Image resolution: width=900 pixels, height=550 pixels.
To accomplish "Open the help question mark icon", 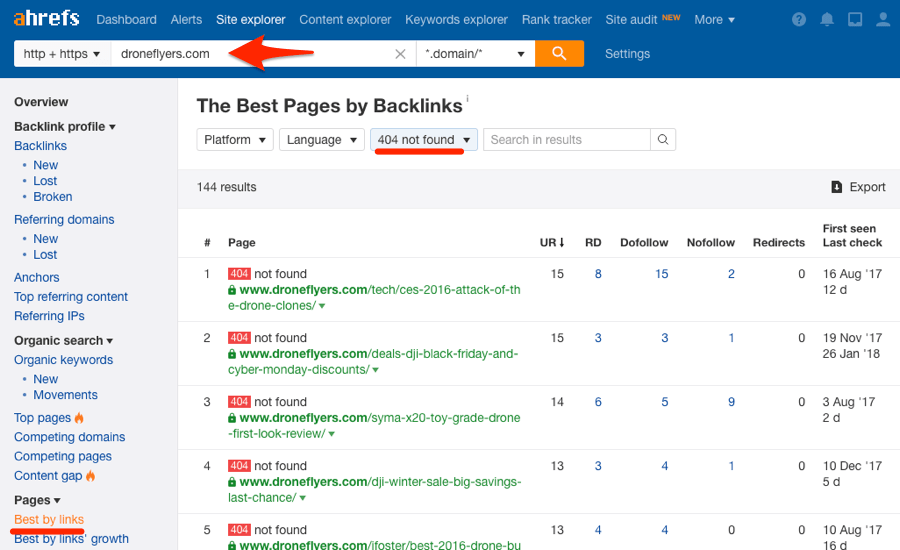I will [x=799, y=20].
